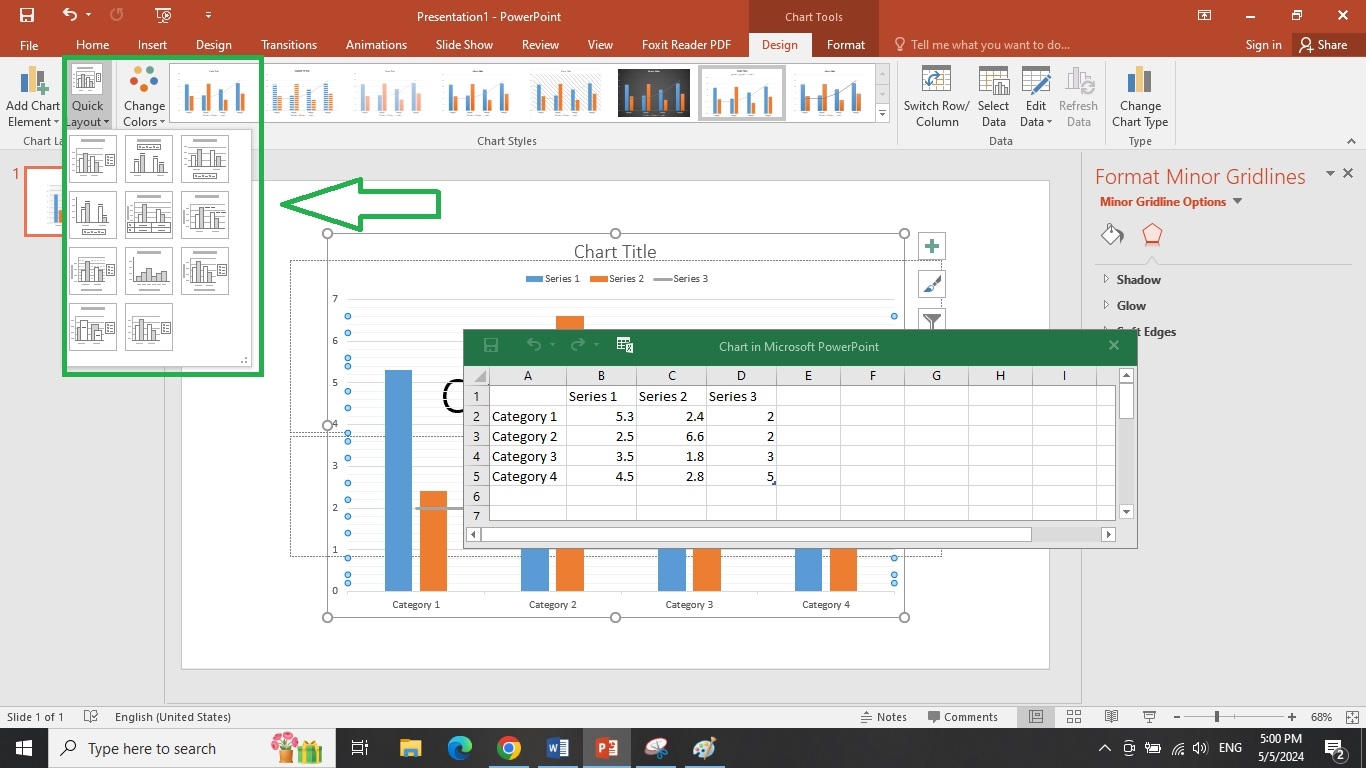This screenshot has height=768, width=1366.
Task: Switch to Slide Sorter view in status bar
Action: tap(1073, 717)
